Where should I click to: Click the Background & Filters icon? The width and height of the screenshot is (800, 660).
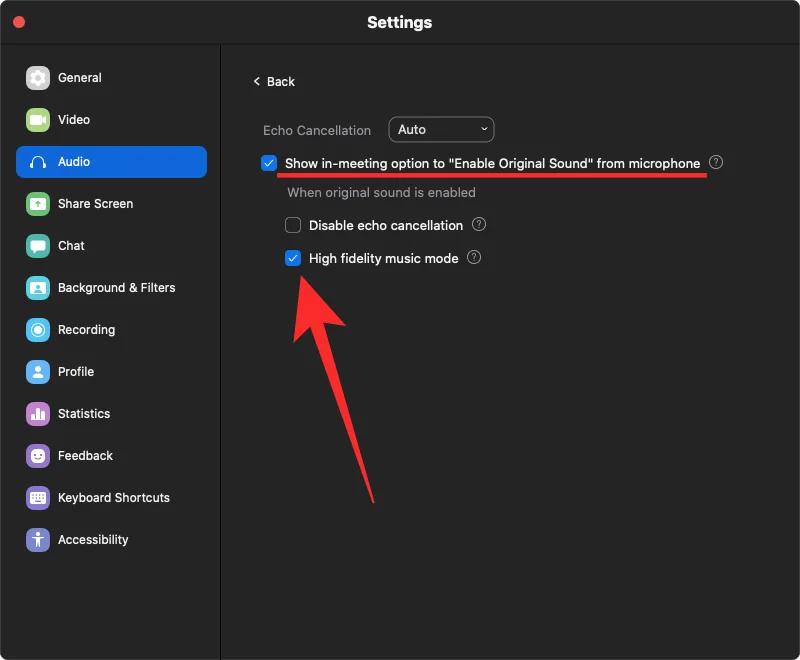pos(38,288)
